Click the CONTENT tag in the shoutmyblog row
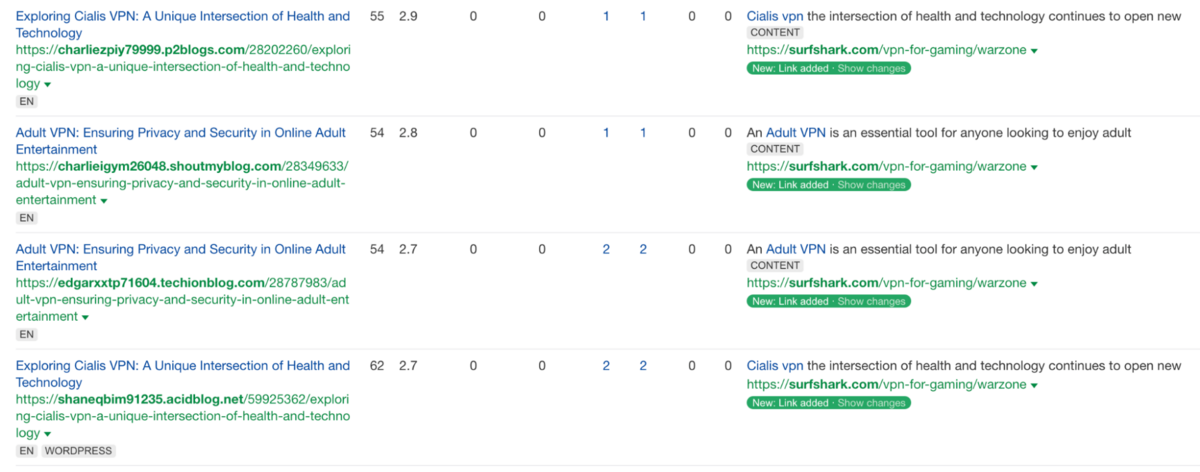1200x472 pixels. coord(775,149)
